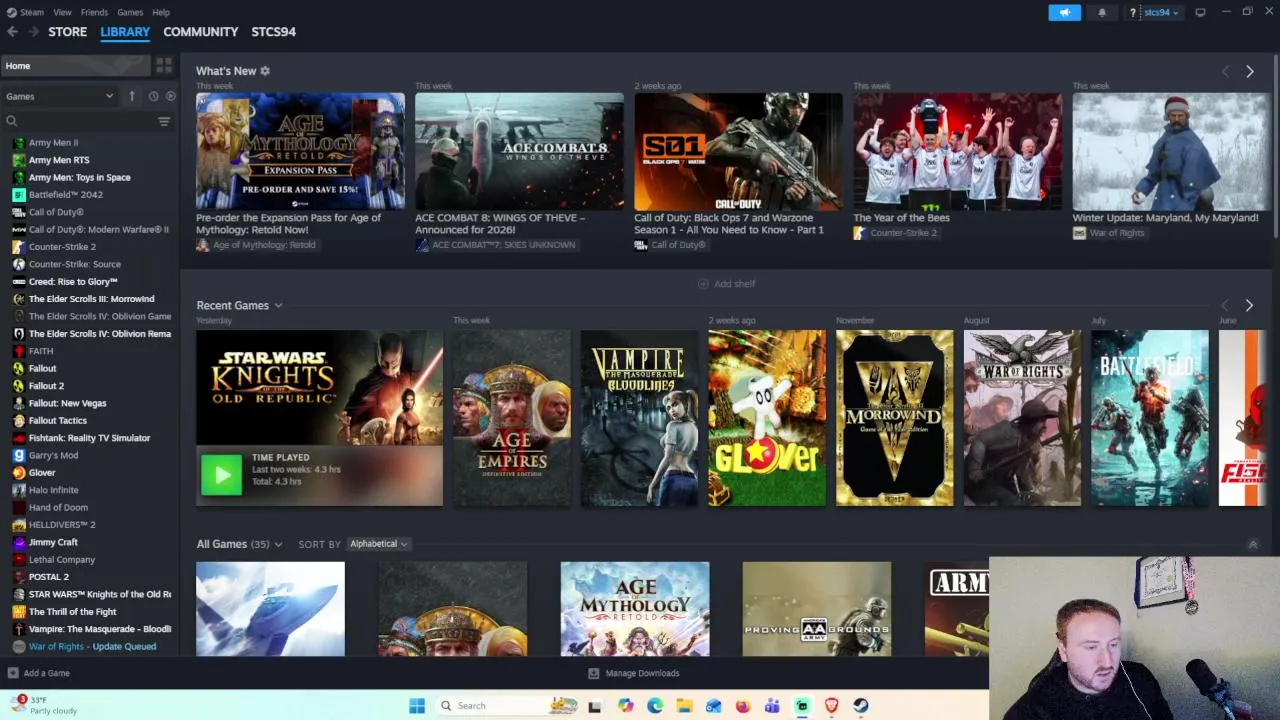Select War of Rights Update Queued

[90, 647]
